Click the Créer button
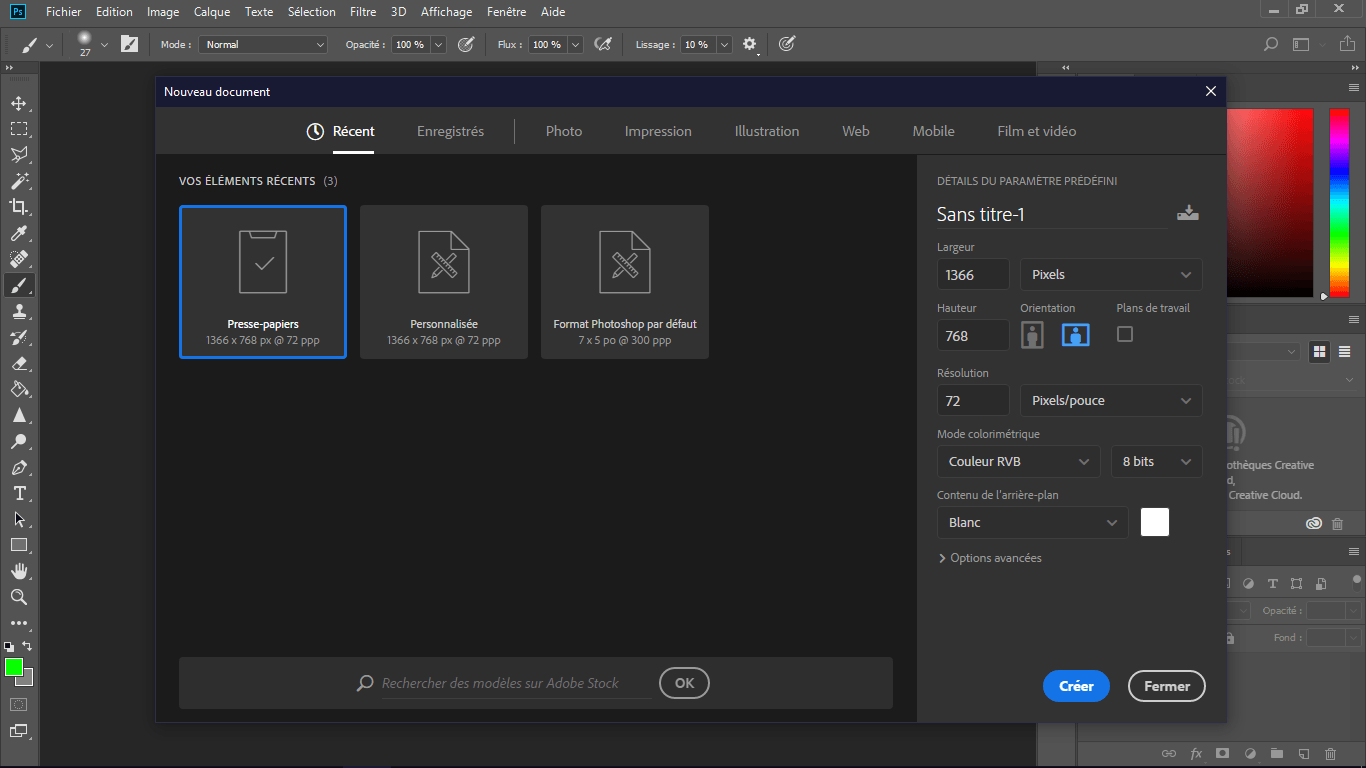1366x768 pixels. pyautogui.click(x=1076, y=686)
